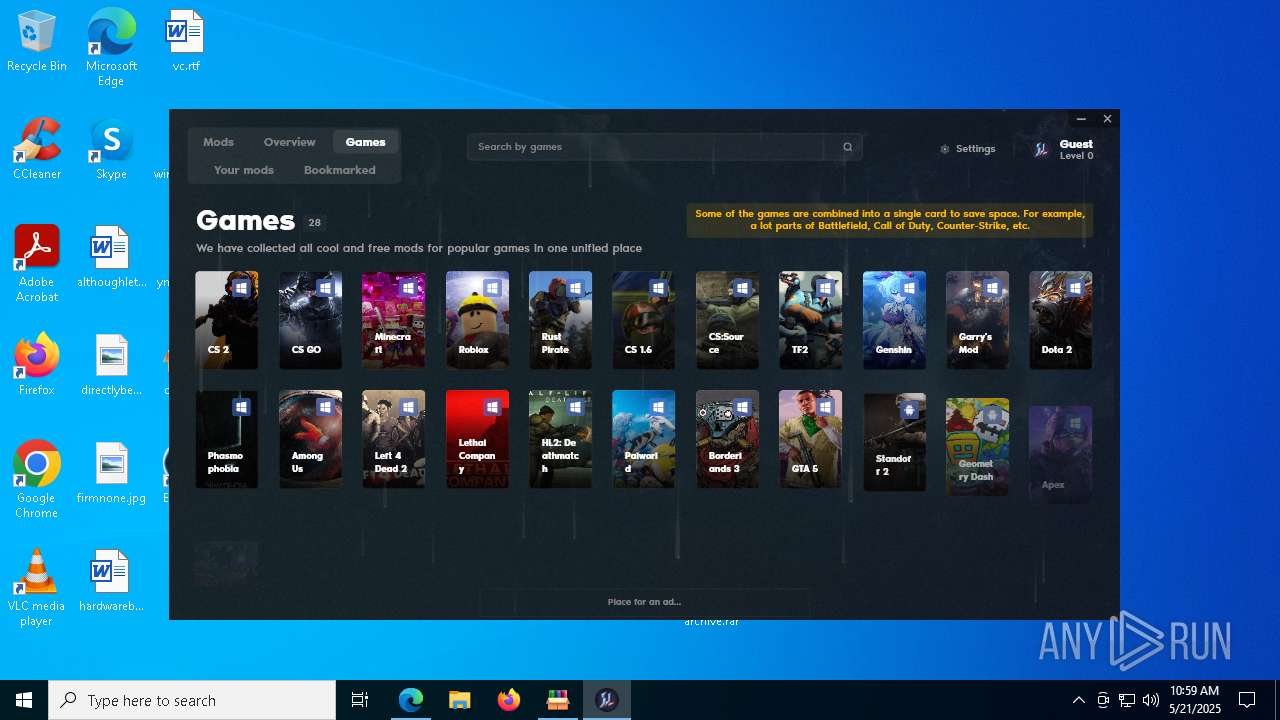Image resolution: width=1280 pixels, height=720 pixels.
Task: Select the Dota 2 game card
Action: pyautogui.click(x=1060, y=320)
